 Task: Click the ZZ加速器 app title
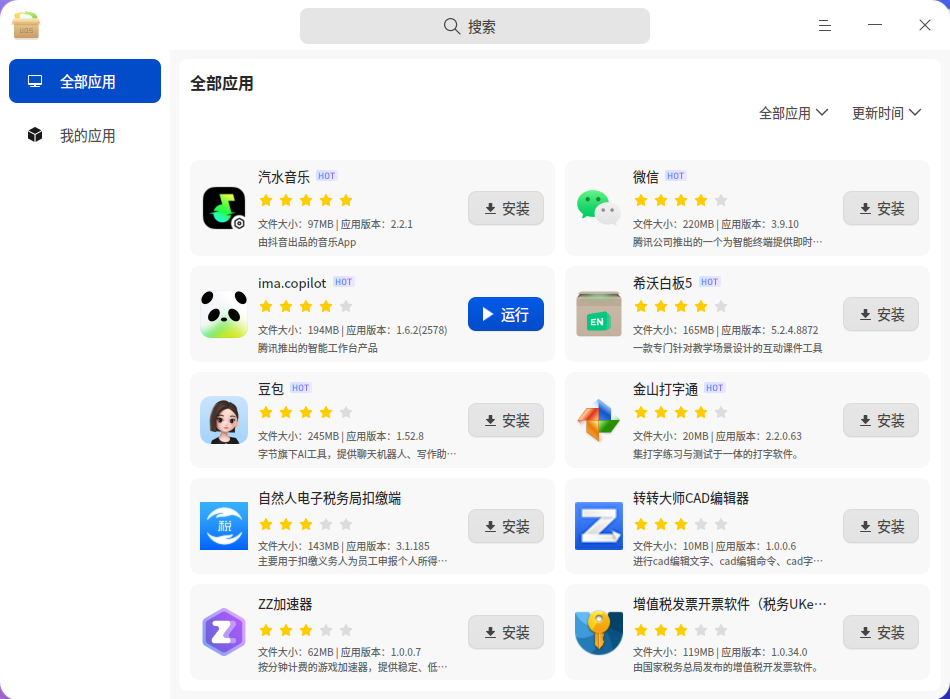pyautogui.click(x=285, y=604)
